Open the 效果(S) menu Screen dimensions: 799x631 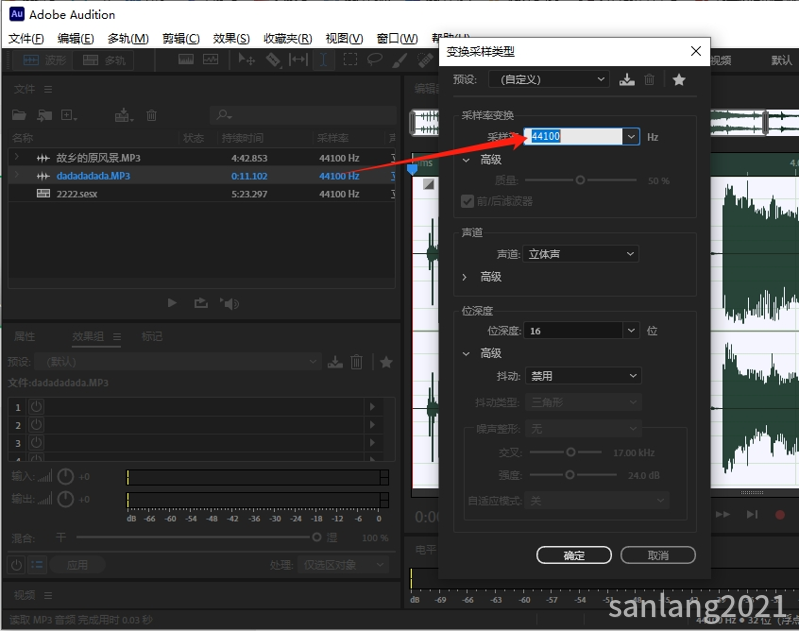point(231,39)
